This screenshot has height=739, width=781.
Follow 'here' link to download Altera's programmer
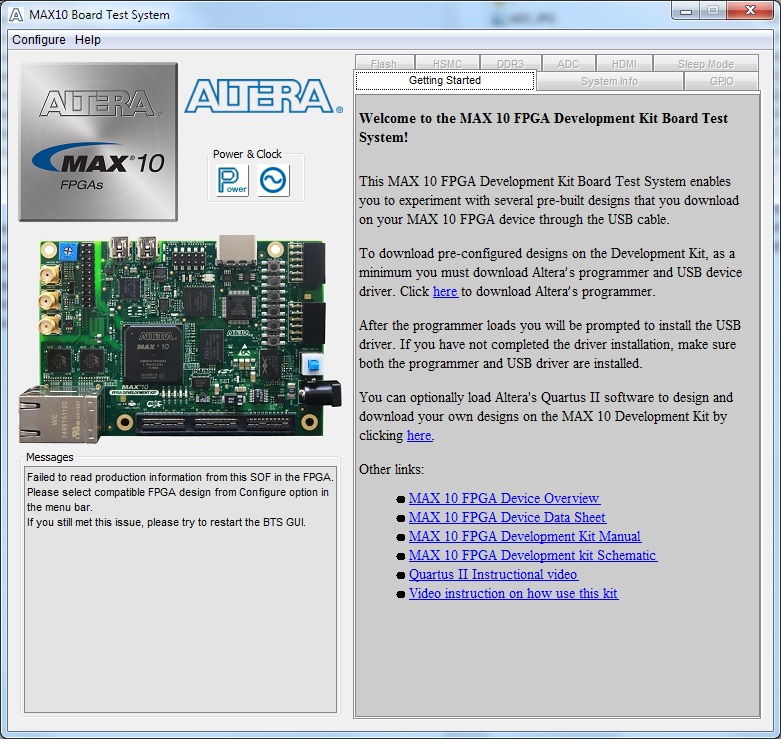click(x=445, y=291)
